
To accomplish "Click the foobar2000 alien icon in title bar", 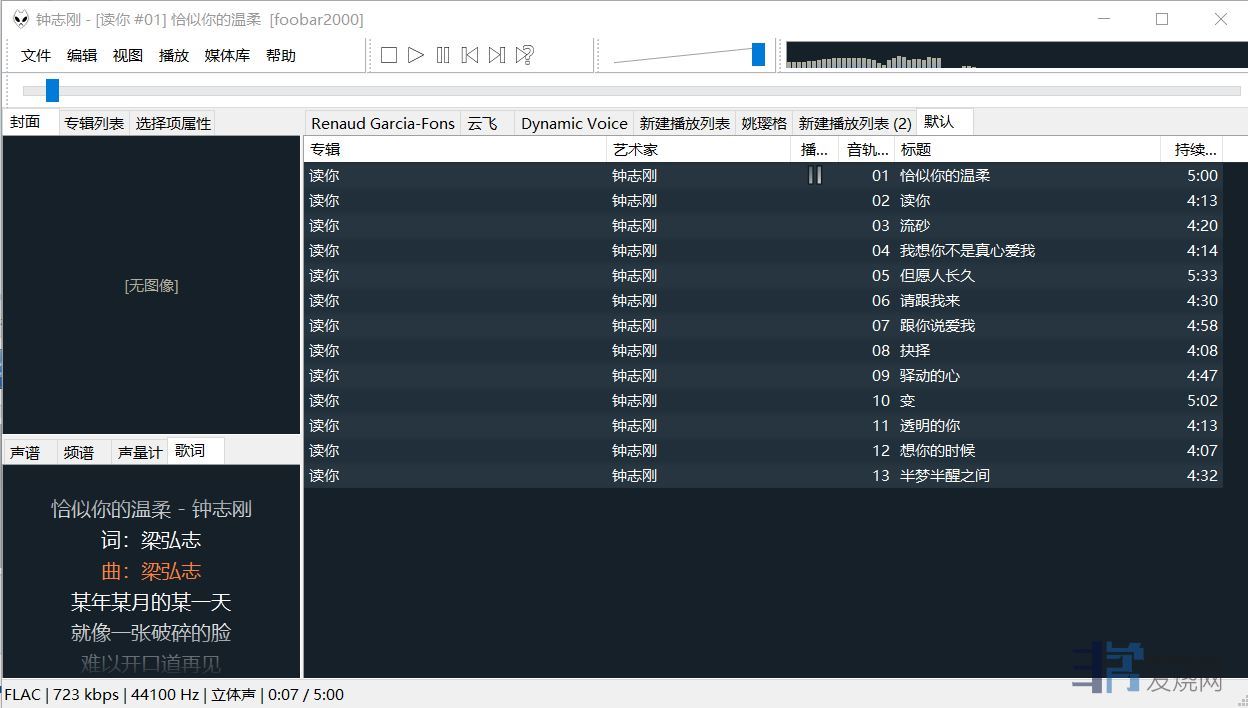I will point(20,19).
